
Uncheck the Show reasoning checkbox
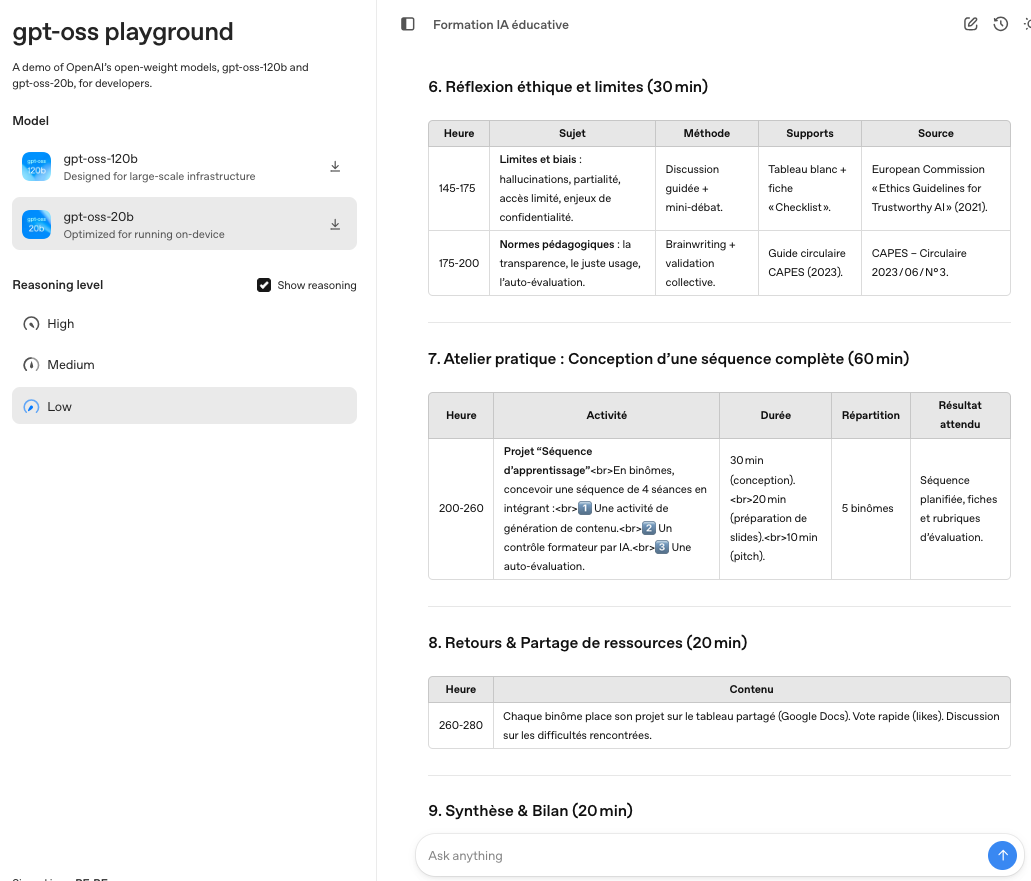point(264,285)
